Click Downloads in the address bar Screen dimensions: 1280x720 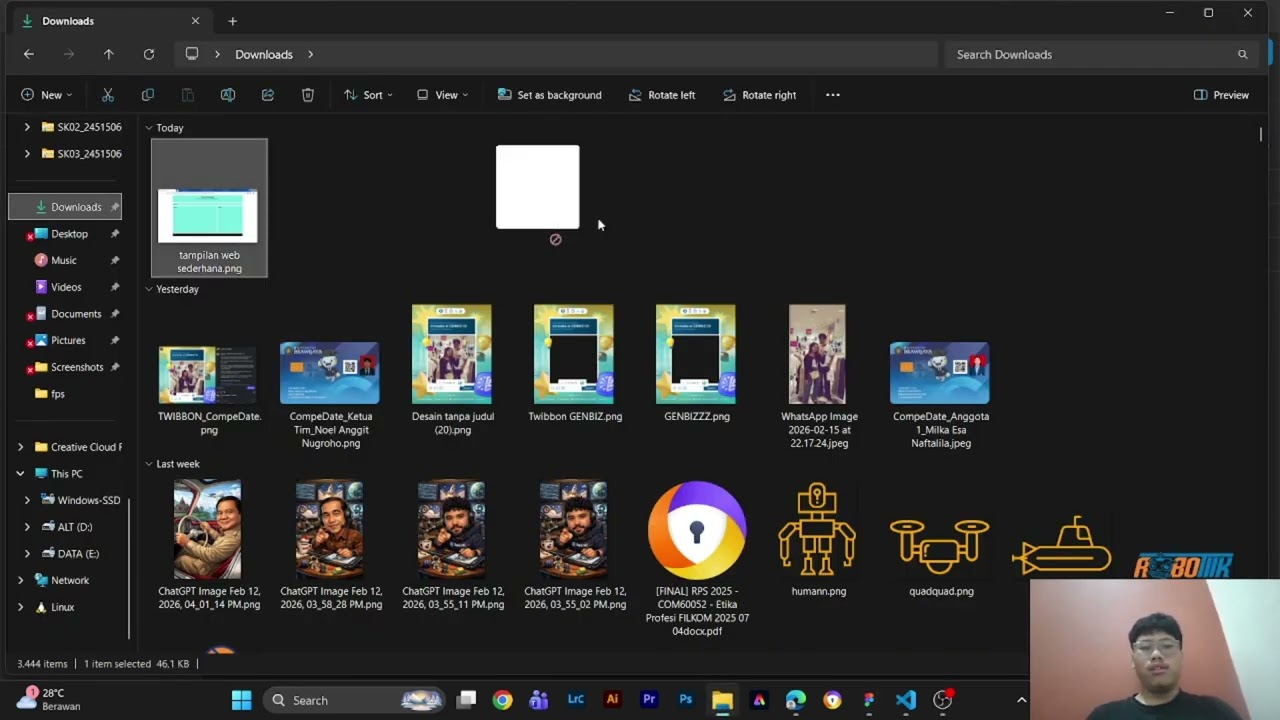click(264, 54)
